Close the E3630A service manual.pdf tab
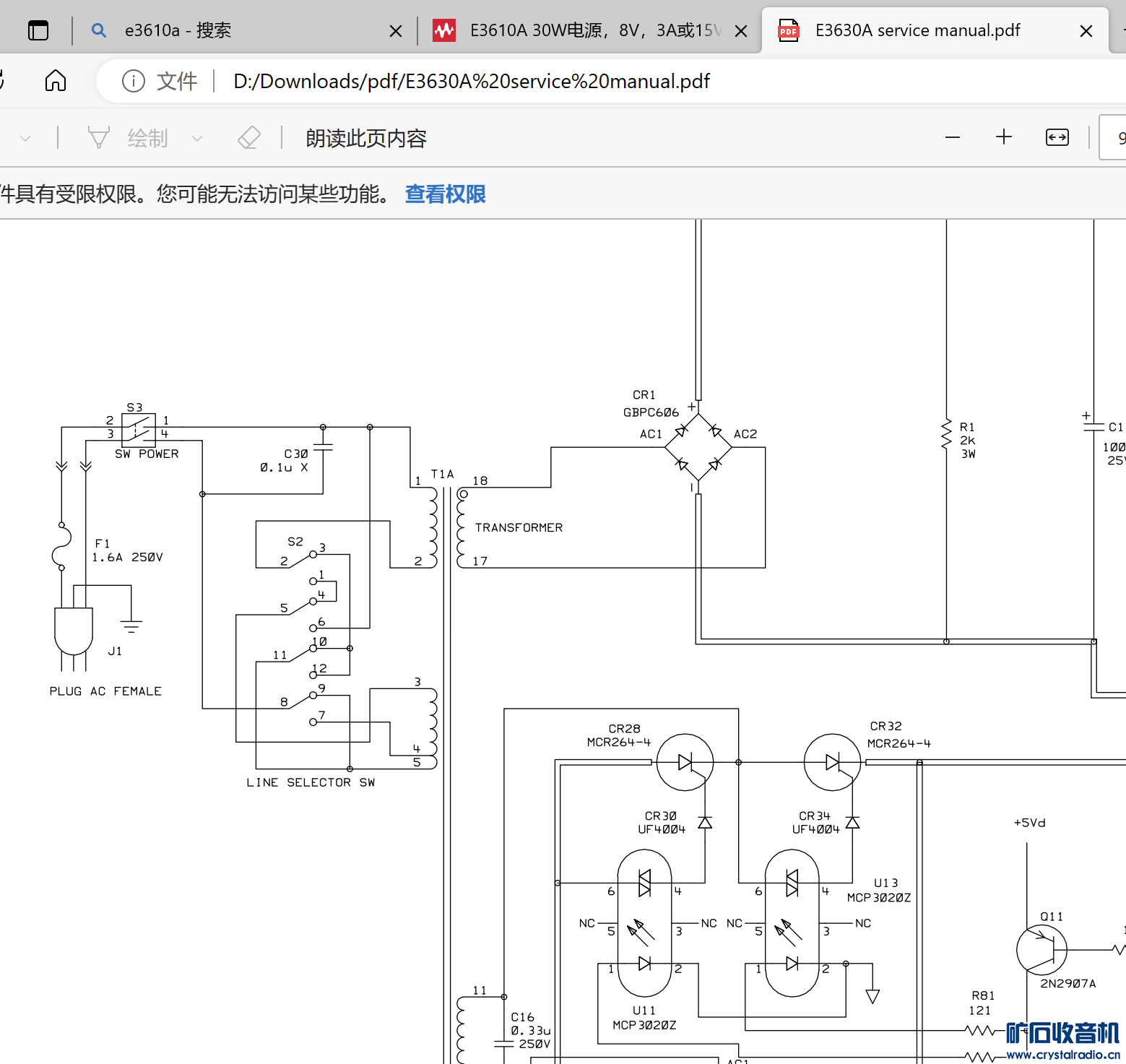This screenshot has height=1064, width=1126. [x=1086, y=31]
